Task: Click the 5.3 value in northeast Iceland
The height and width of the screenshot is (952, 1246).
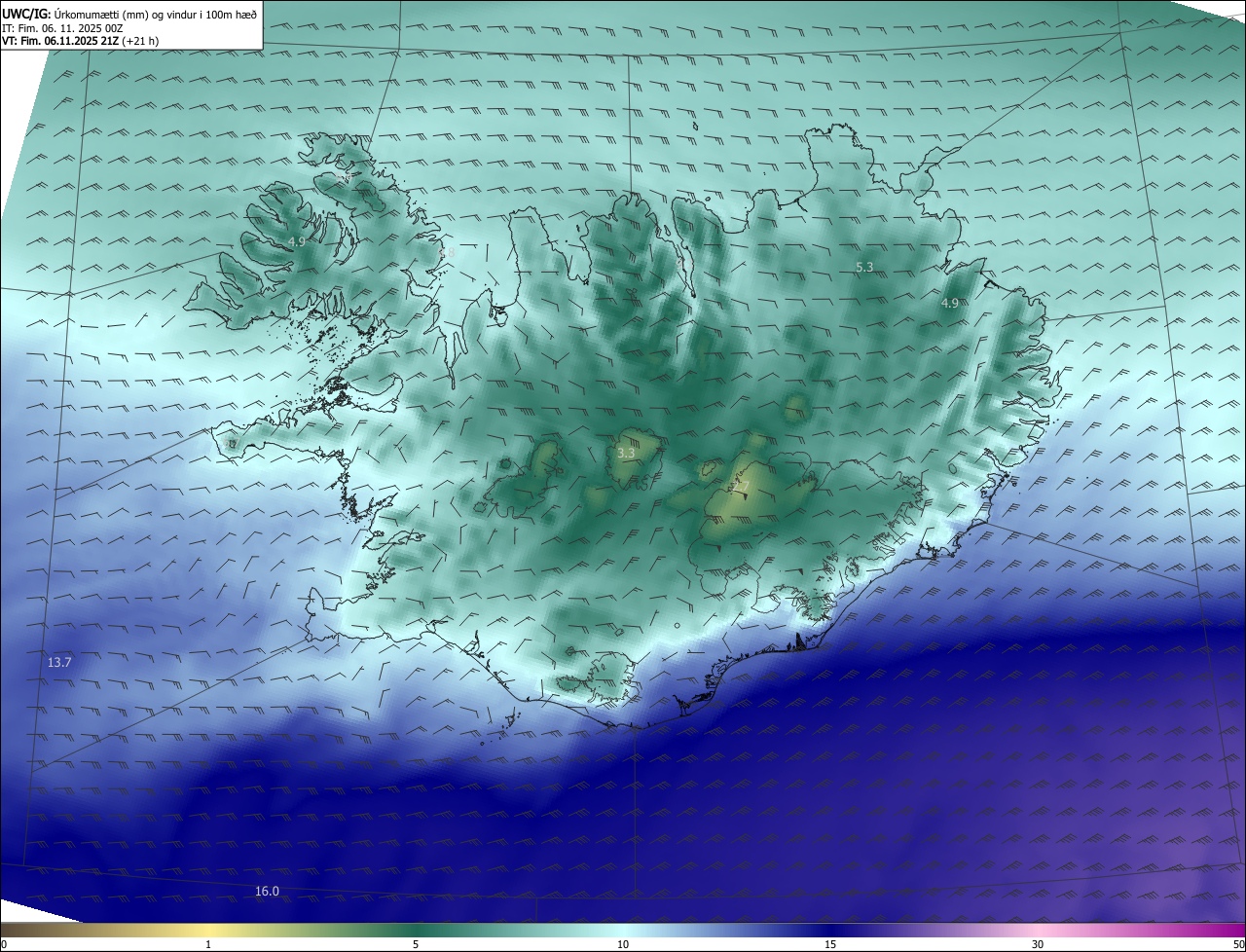Action: [x=864, y=267]
